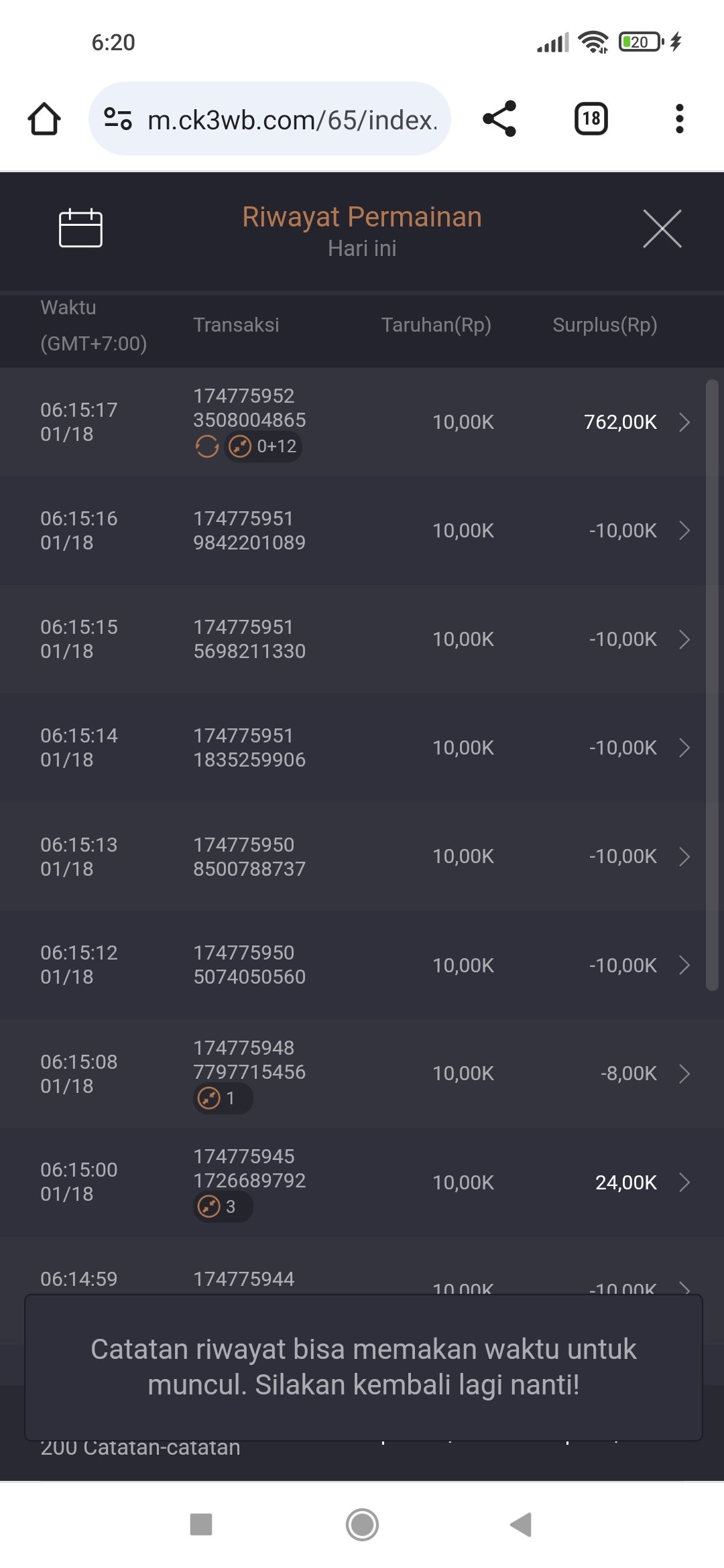The image size is (724, 1568).
Task: Expand the 24,00K surplus row chevron
Action: [684, 1183]
